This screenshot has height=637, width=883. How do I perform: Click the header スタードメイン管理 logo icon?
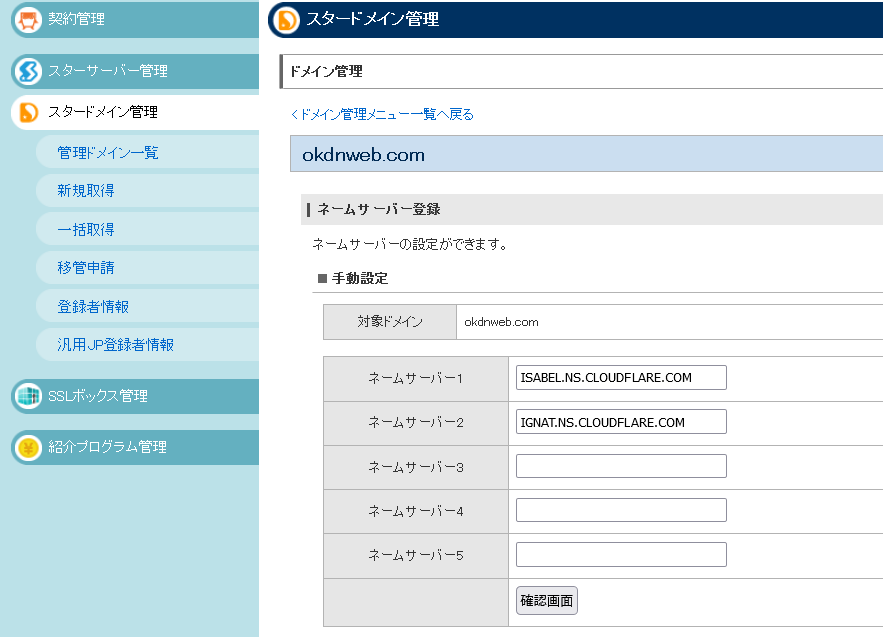[x=288, y=19]
